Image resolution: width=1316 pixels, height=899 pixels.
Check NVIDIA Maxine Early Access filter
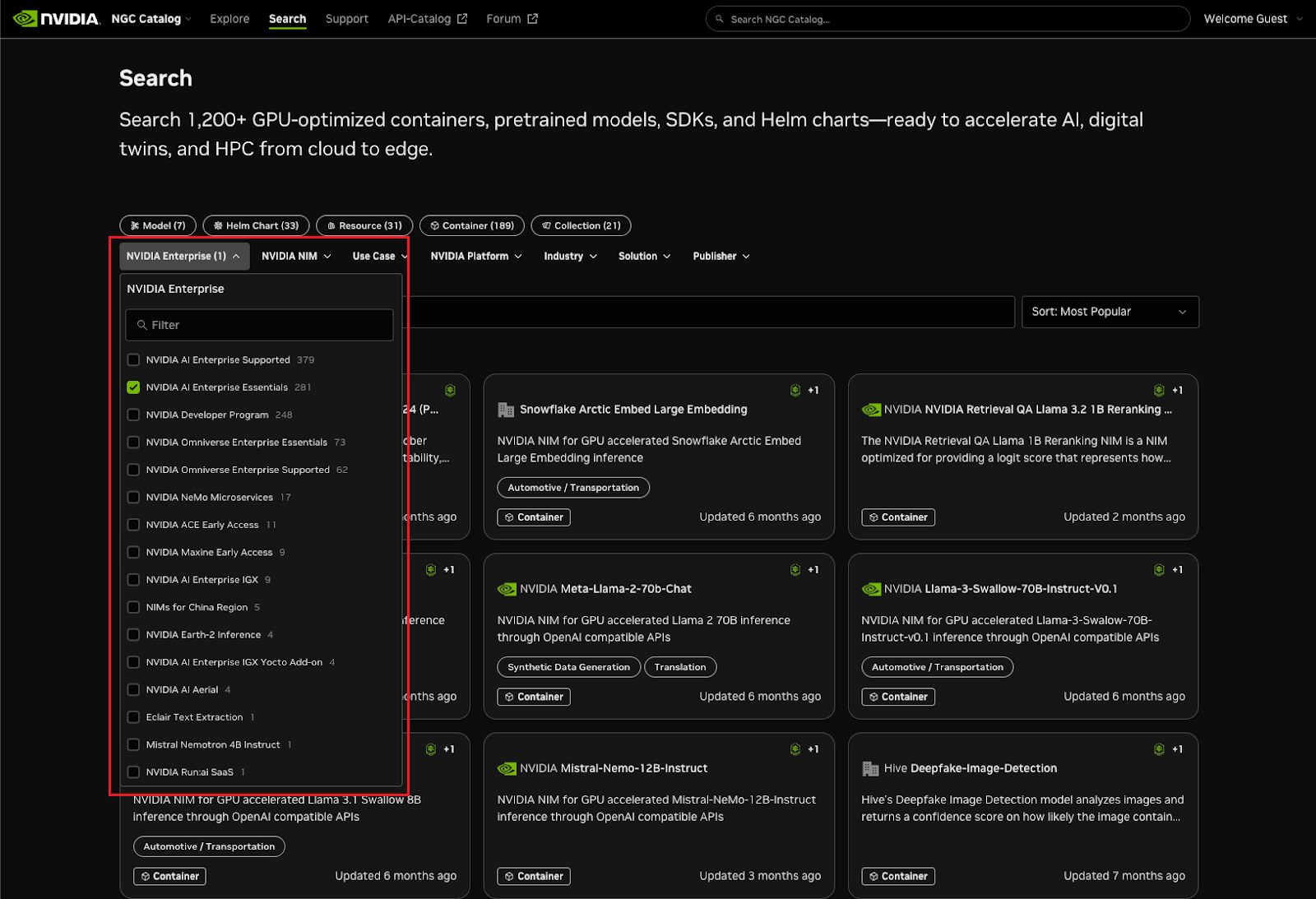coord(133,552)
